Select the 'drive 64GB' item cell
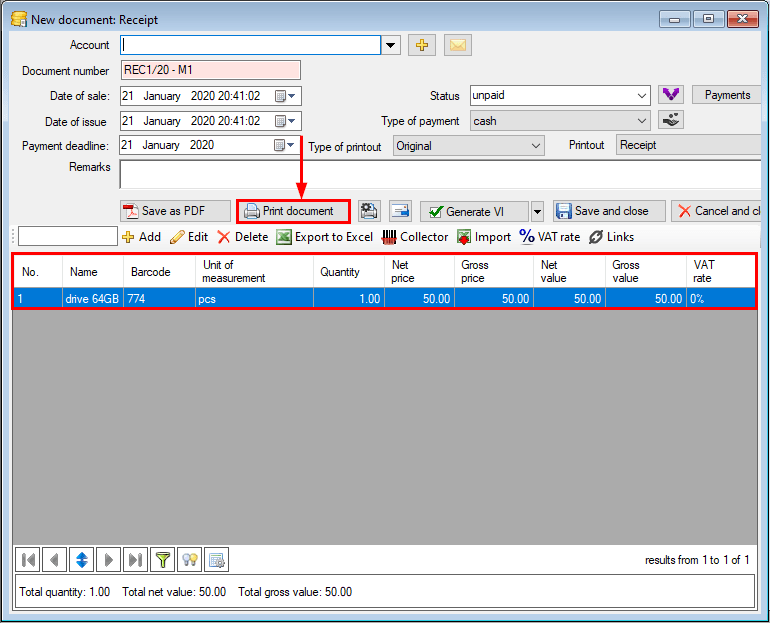The height and width of the screenshot is (623, 770). 92,298
